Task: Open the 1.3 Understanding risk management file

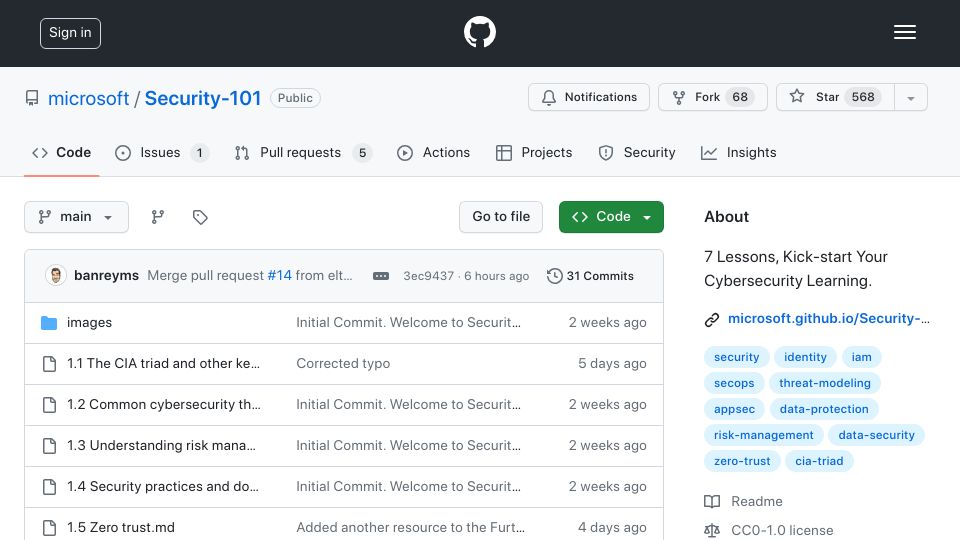Action: coord(162,446)
